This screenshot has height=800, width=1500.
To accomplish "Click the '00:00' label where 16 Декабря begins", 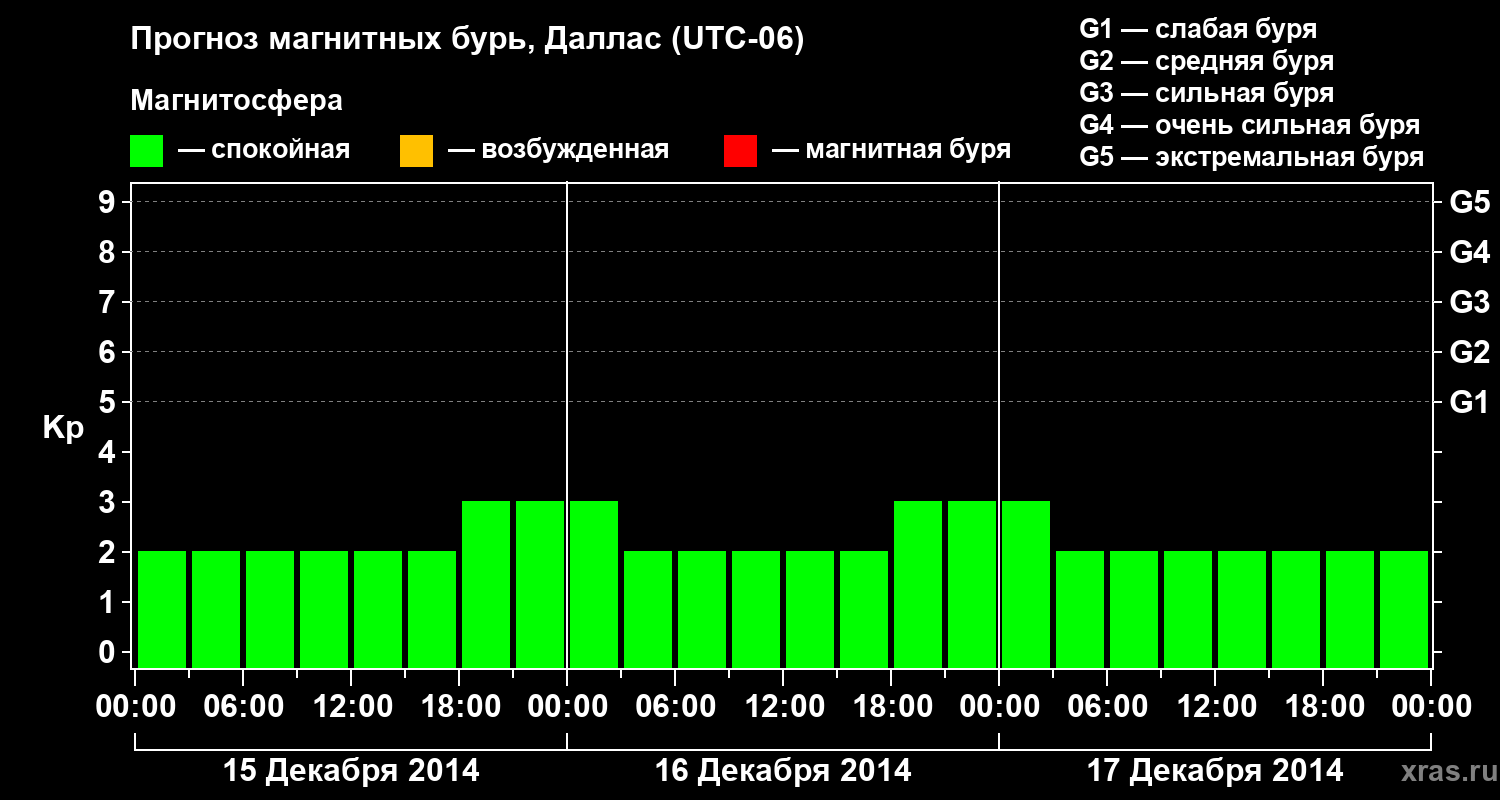I will (x=568, y=706).
